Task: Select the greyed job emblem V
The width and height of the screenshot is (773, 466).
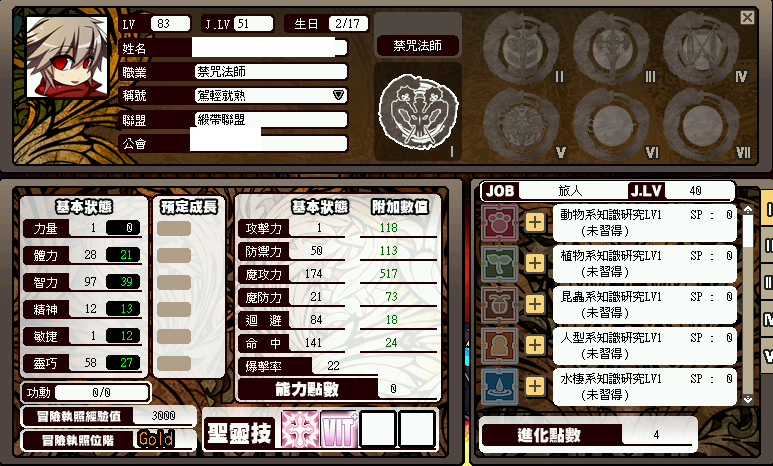Action: 521,123
